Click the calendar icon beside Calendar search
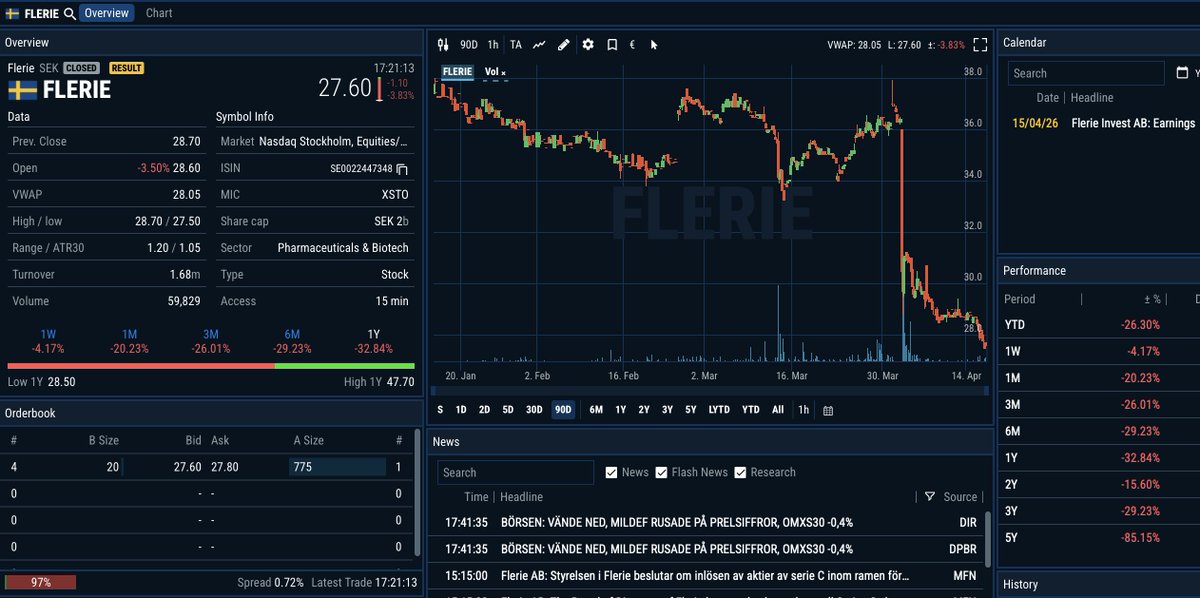Viewport: 1200px width, 598px height. (x=1182, y=73)
